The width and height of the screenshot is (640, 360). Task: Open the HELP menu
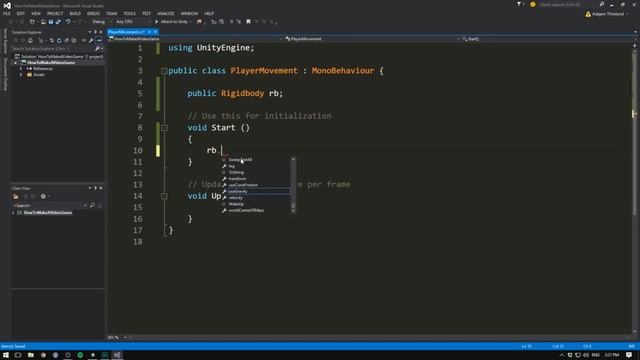click(209, 13)
